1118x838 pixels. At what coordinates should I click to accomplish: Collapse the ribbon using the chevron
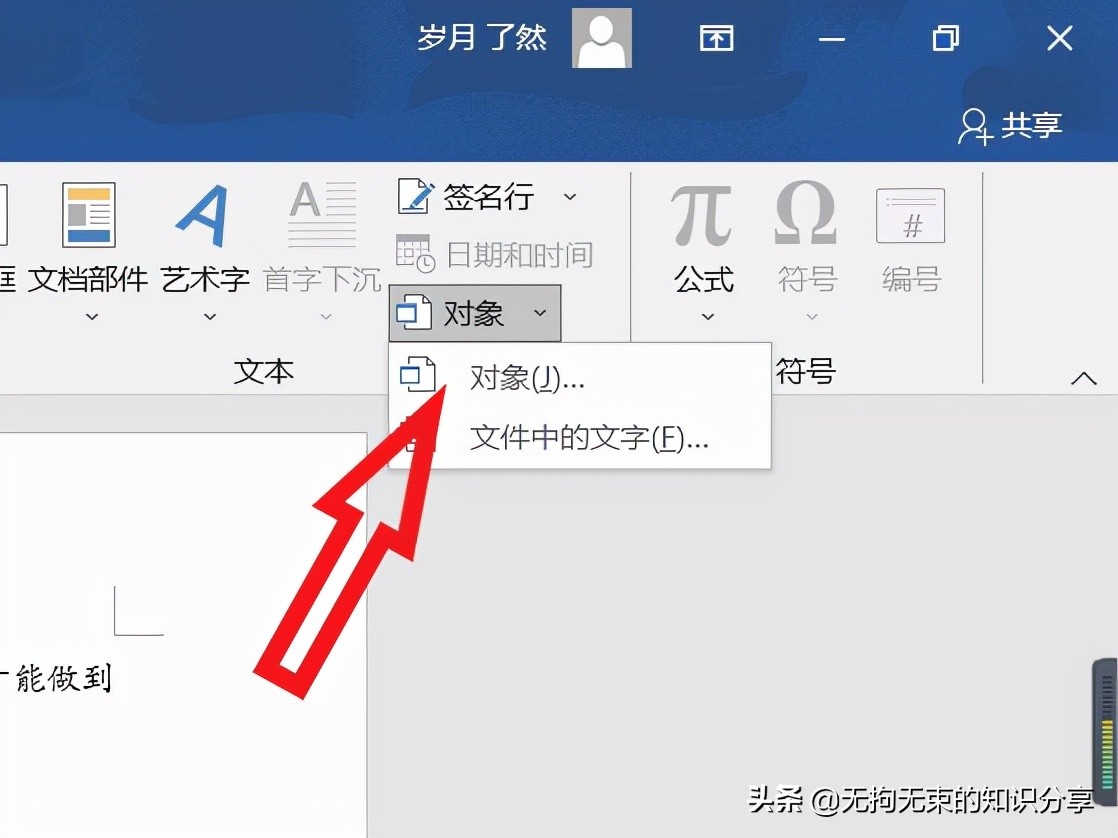[1084, 377]
